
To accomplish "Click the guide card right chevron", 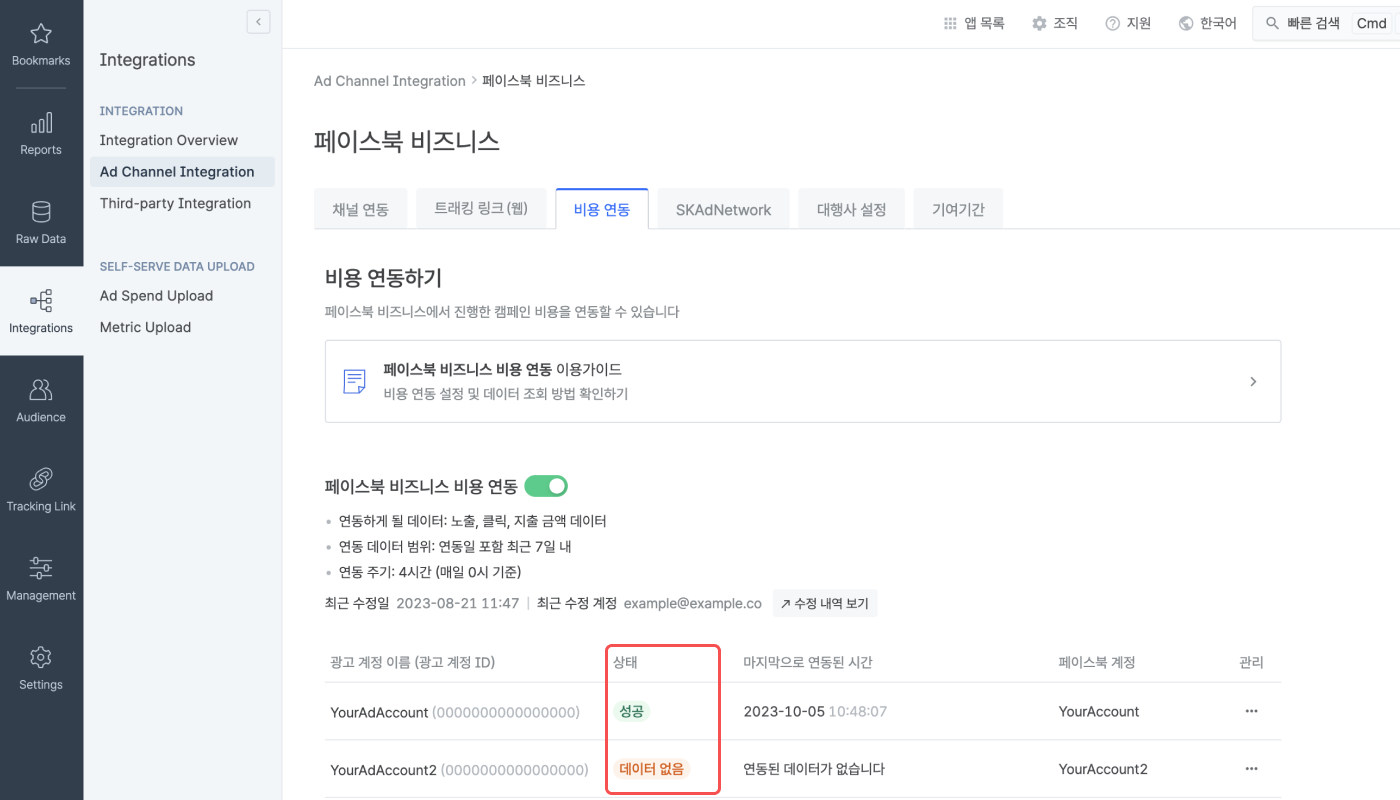I will [x=1253, y=381].
